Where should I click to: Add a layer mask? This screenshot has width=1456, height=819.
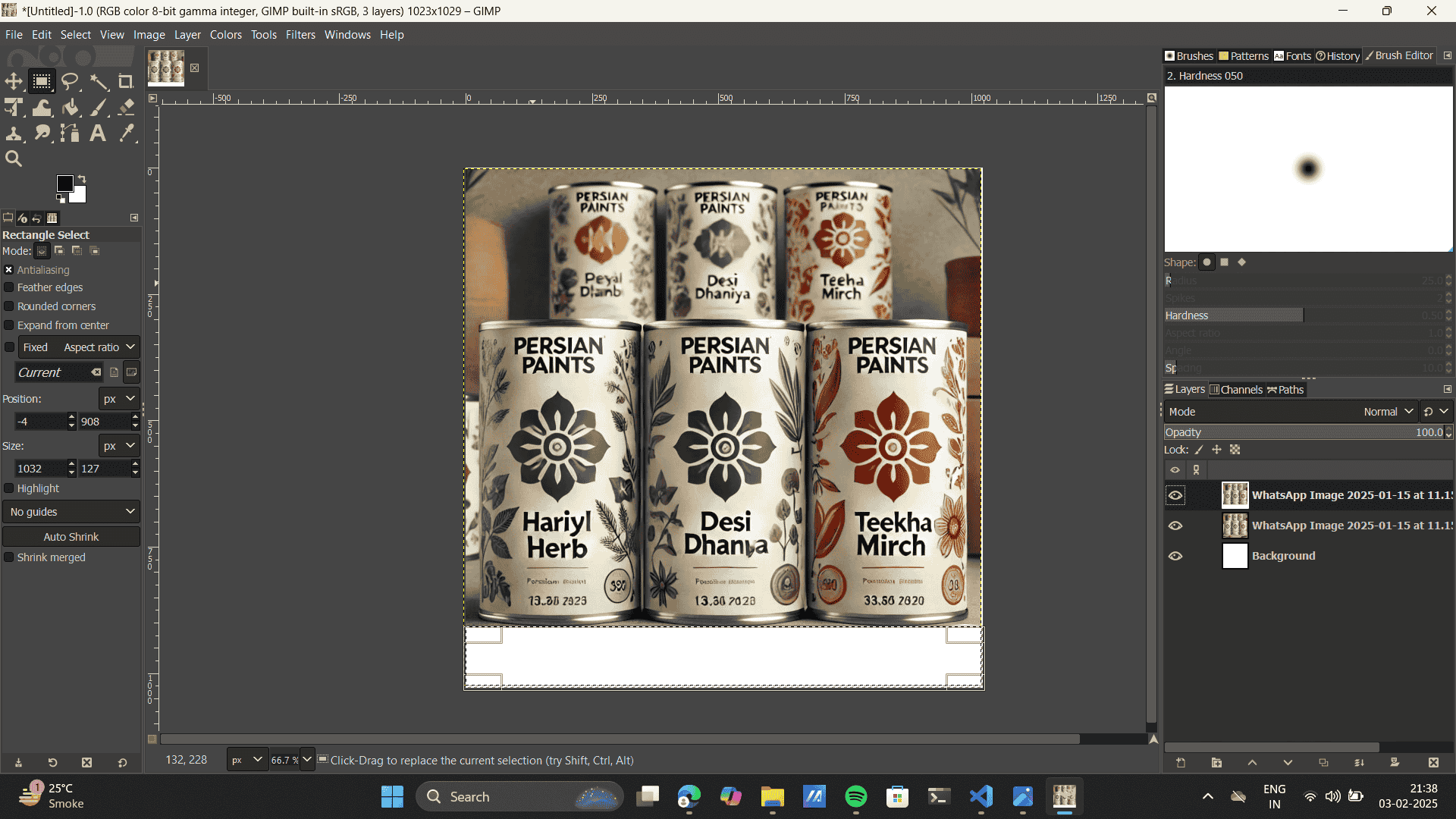point(1395,763)
